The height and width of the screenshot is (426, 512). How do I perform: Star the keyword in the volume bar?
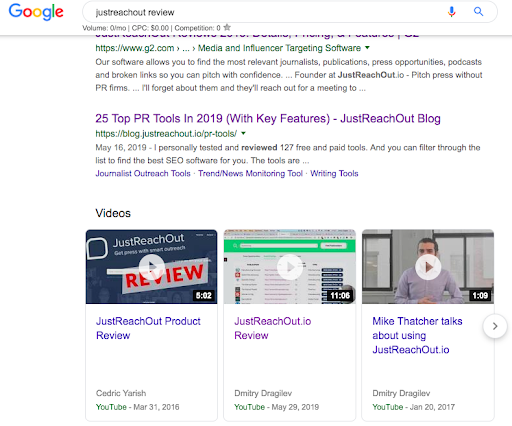click(x=227, y=27)
